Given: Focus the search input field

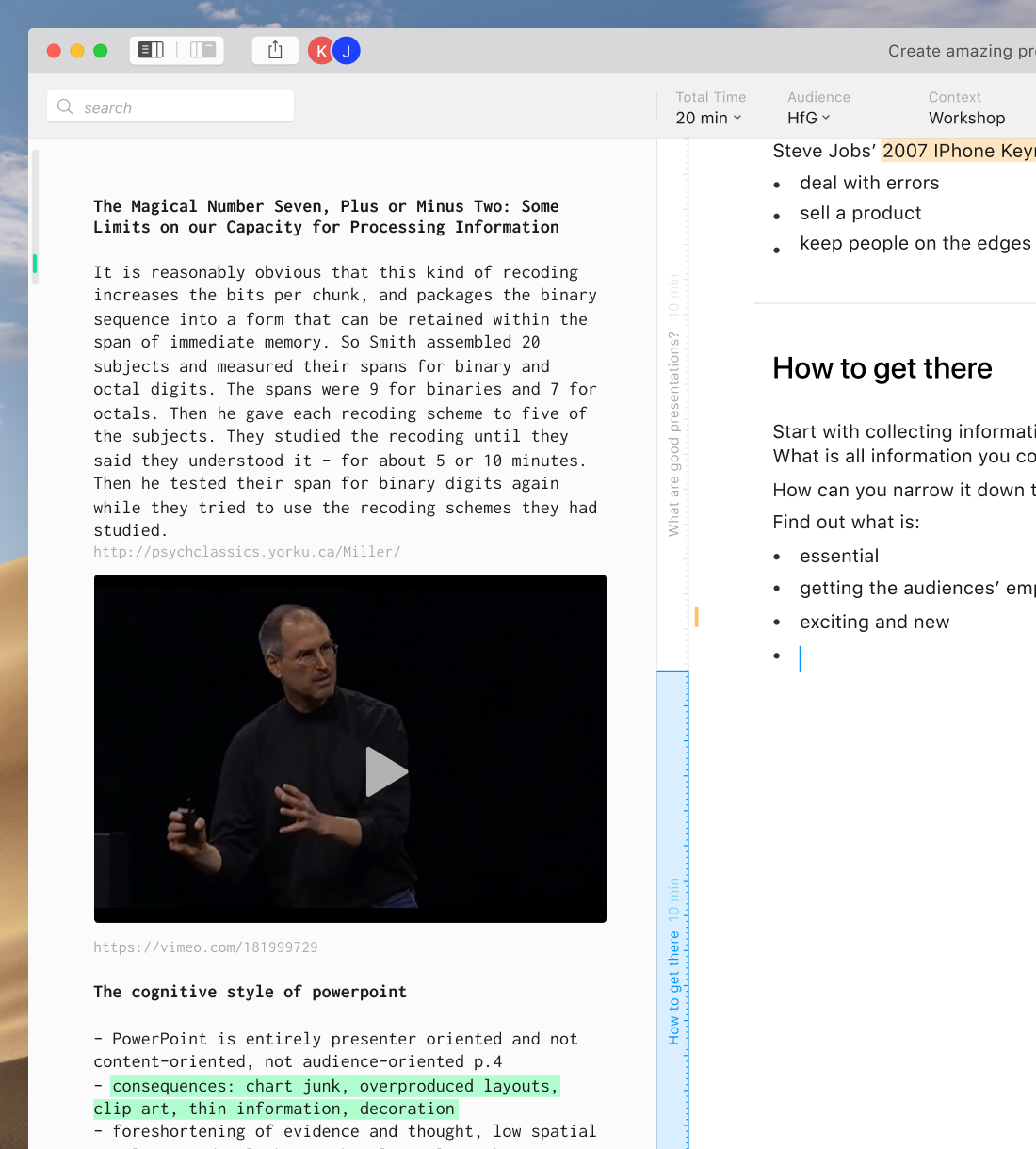Looking at the screenshot, I should 170,106.
